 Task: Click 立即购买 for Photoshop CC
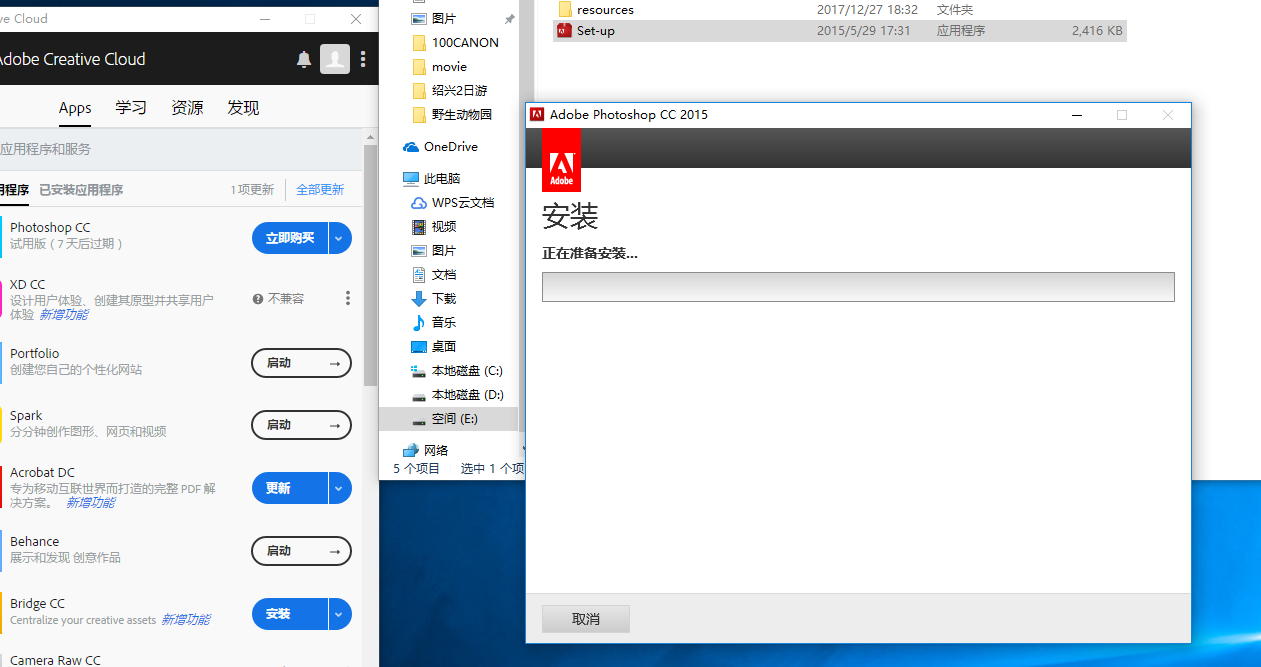coord(290,238)
